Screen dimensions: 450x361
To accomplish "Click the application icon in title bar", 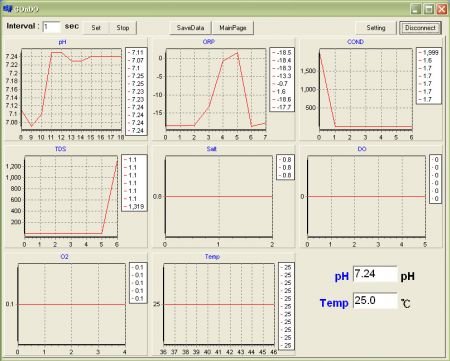I will tap(7, 9).
